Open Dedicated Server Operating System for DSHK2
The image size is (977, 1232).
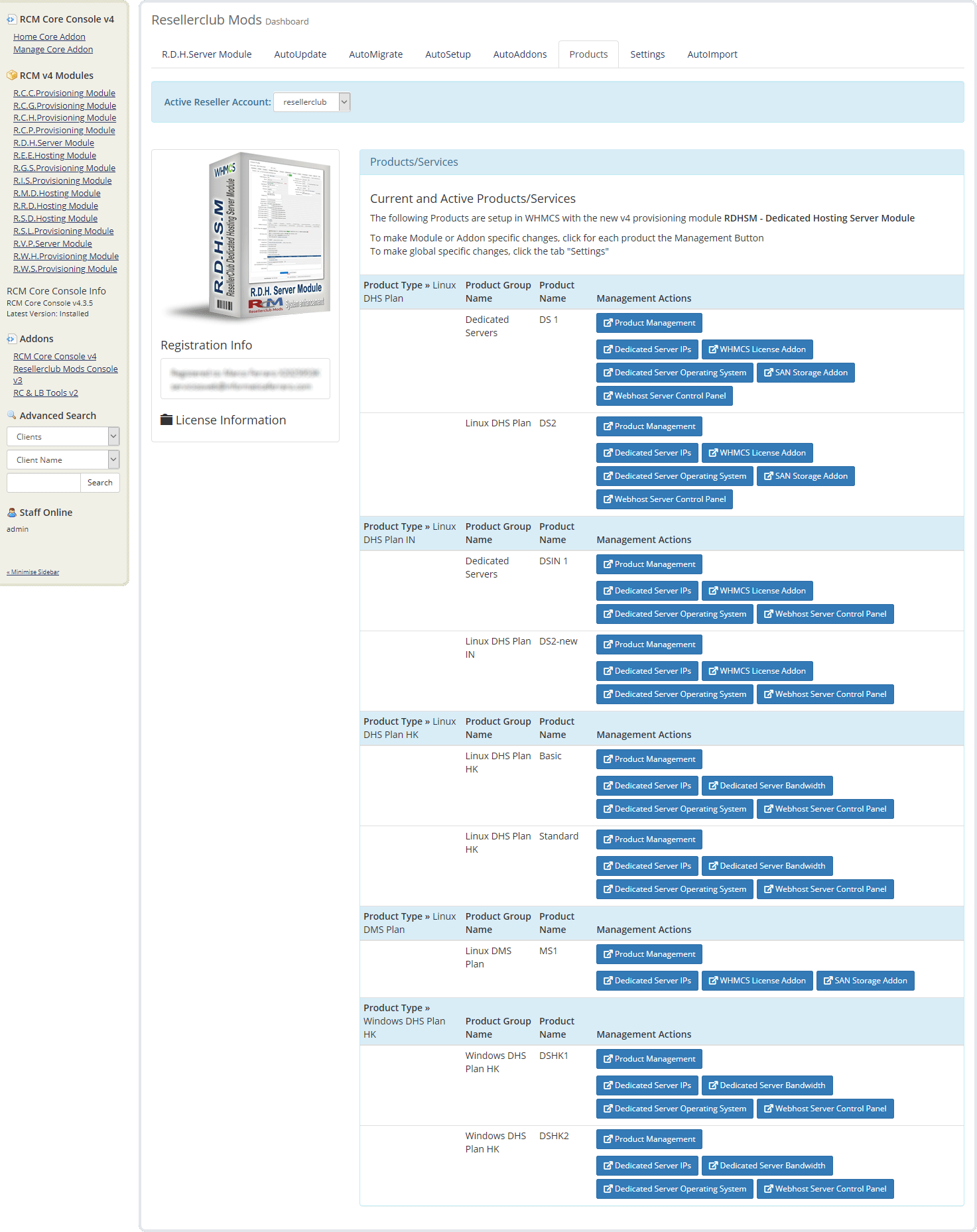point(675,1189)
